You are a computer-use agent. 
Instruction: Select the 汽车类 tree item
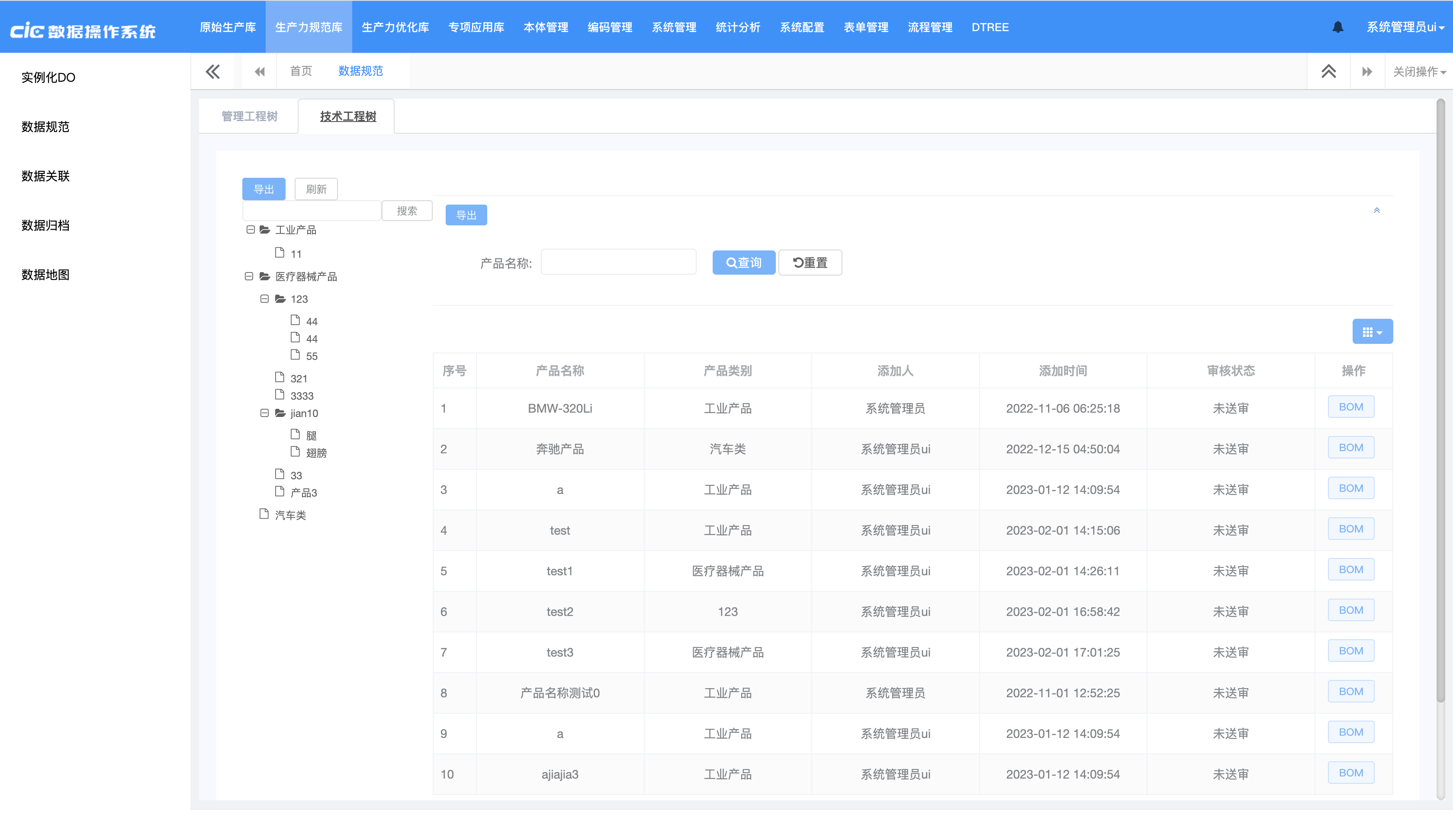(290, 515)
